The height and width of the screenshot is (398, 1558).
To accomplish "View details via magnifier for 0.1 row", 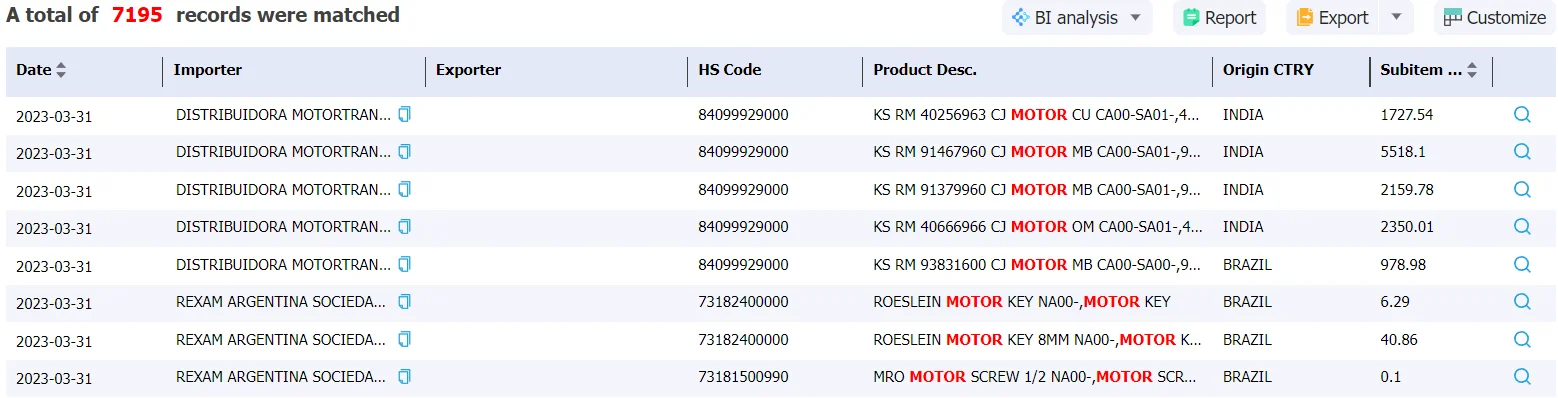I will [1522, 377].
